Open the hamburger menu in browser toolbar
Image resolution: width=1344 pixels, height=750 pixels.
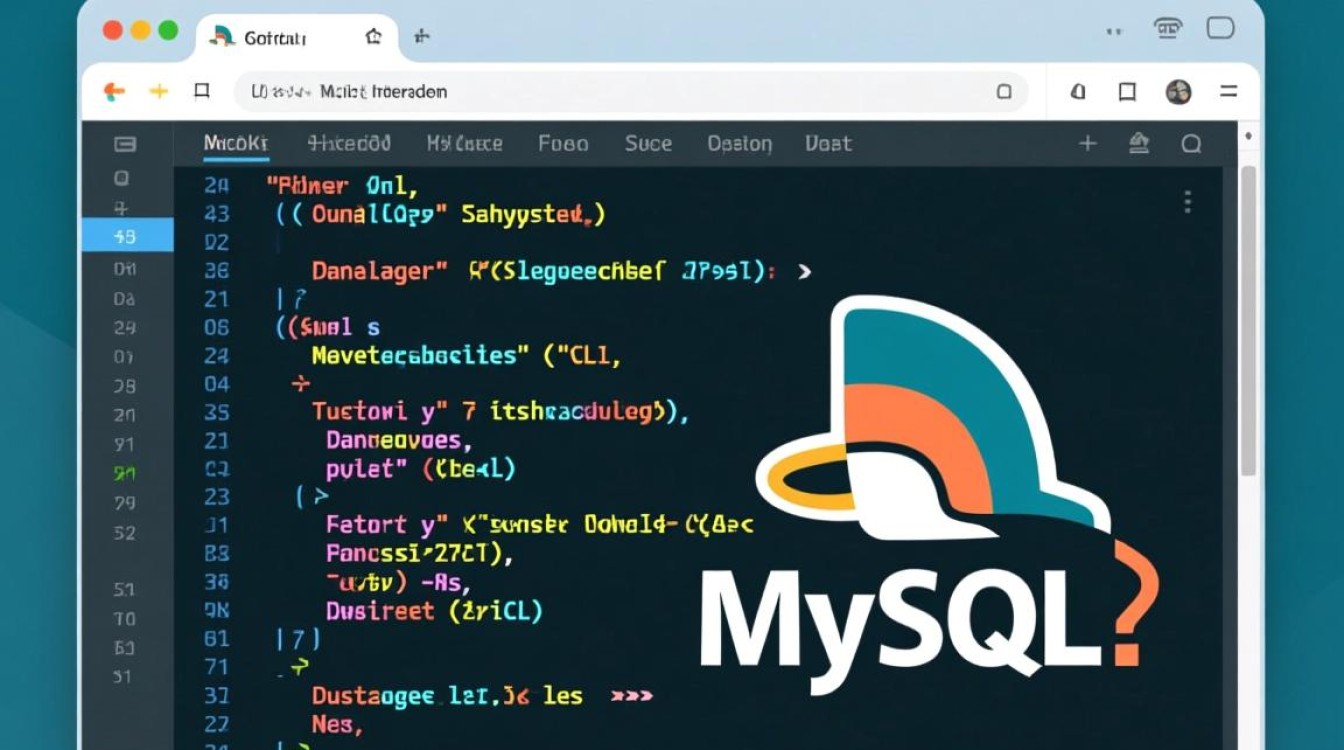pos(1229,92)
